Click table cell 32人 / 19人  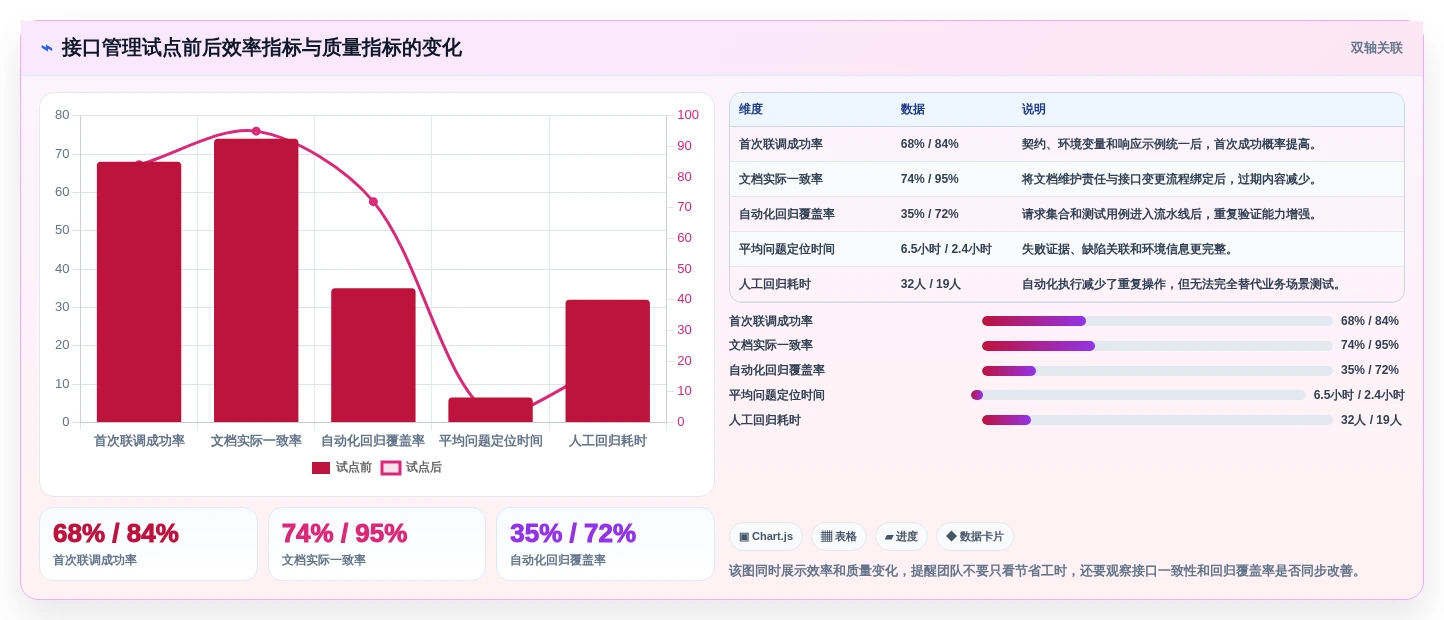point(931,284)
